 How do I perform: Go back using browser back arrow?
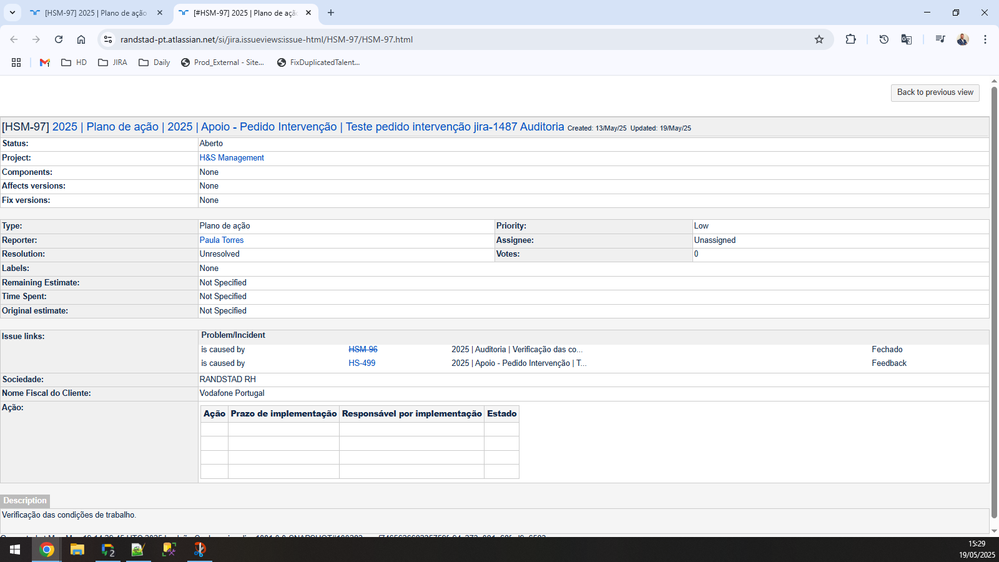pyautogui.click(x=14, y=40)
